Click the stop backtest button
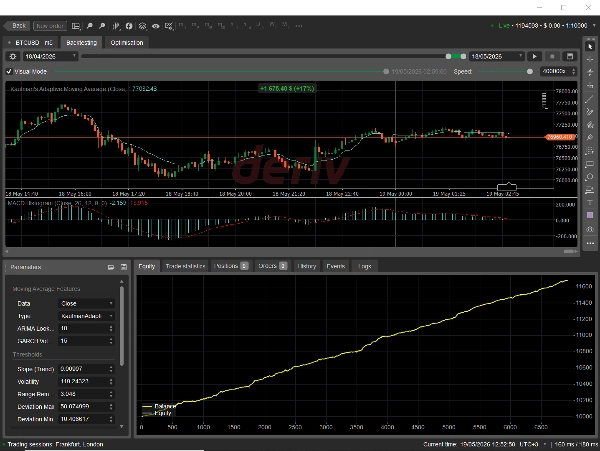 (x=552, y=56)
